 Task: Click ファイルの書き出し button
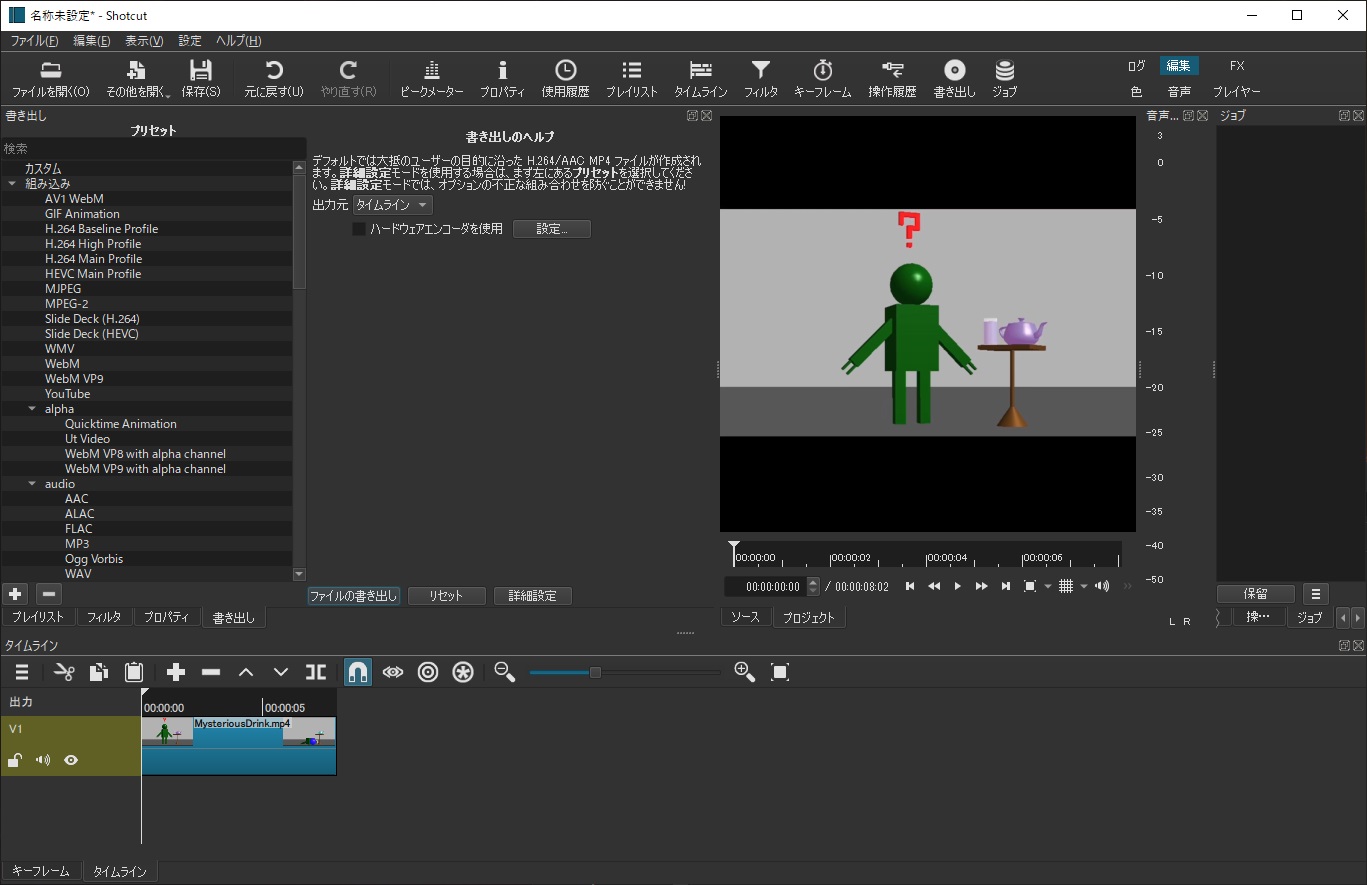(354, 596)
